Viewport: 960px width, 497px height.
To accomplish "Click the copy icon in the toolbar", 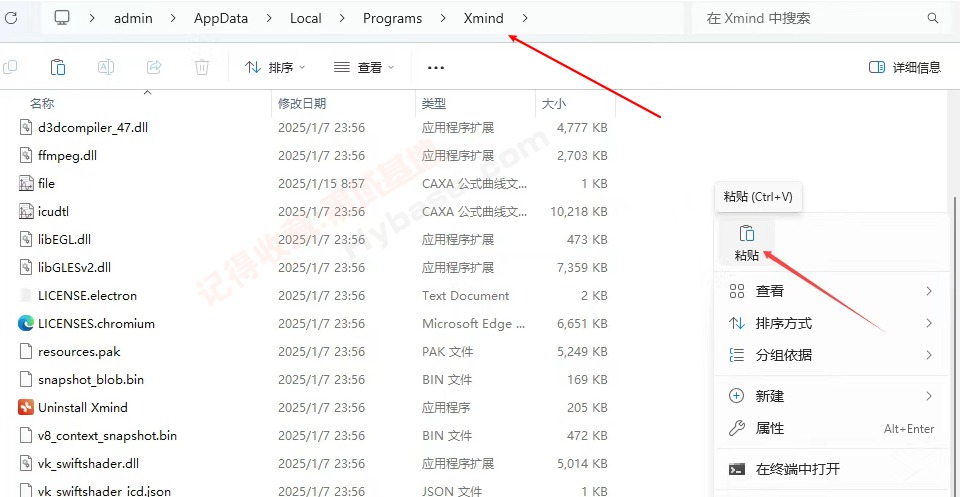I will [x=10, y=67].
